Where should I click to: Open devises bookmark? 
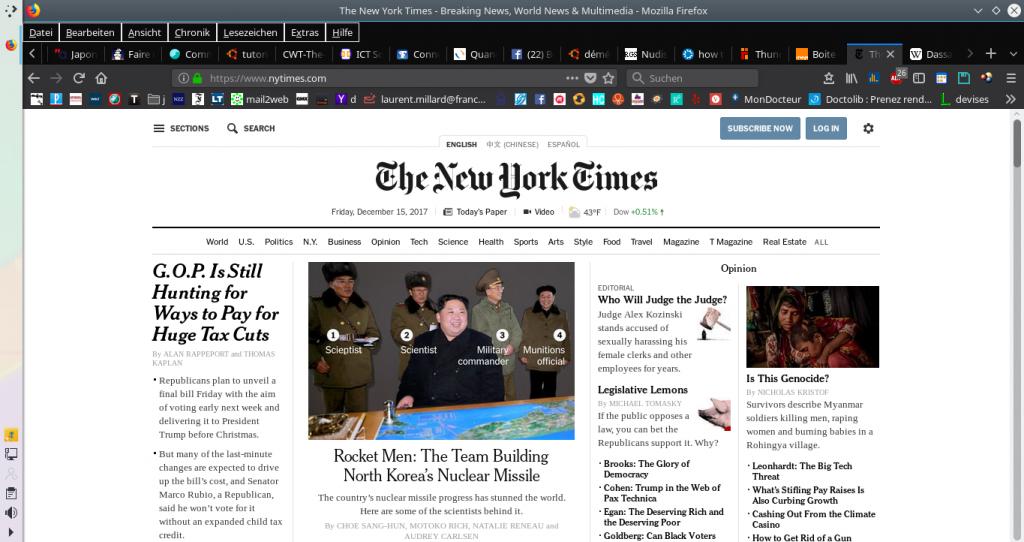click(x=965, y=99)
